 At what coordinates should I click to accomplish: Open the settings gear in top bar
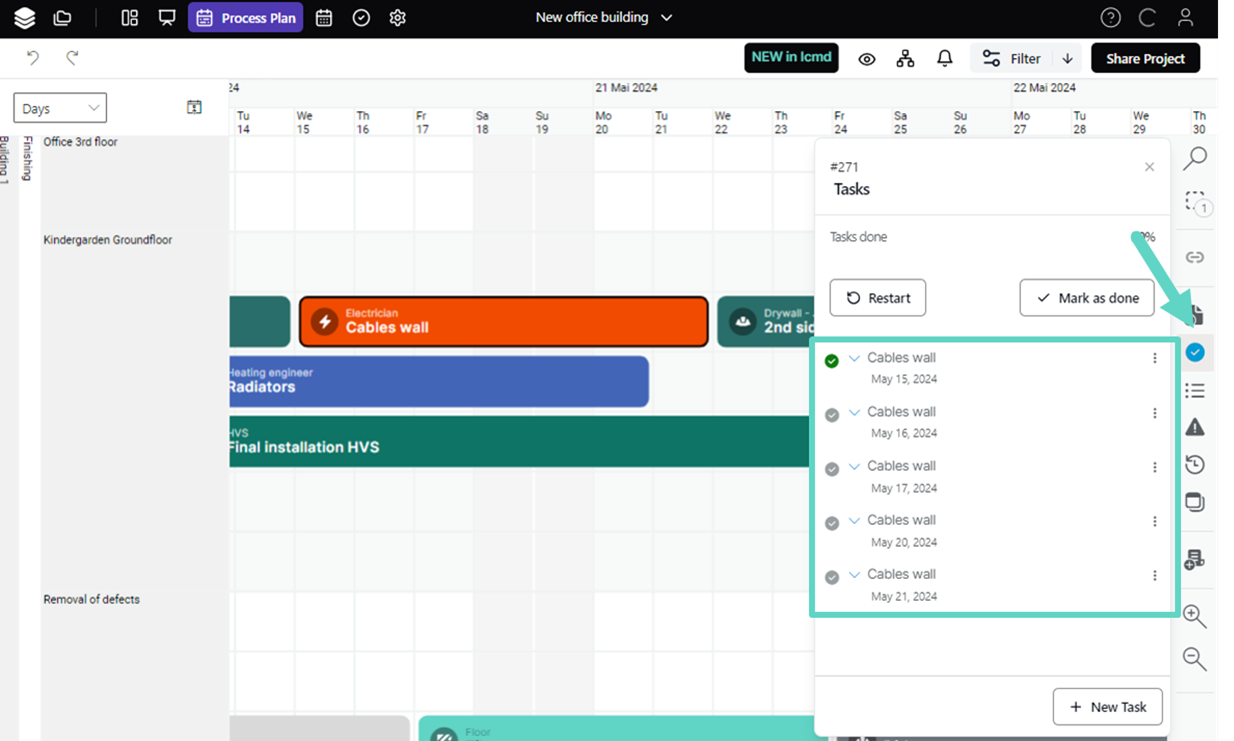[397, 18]
